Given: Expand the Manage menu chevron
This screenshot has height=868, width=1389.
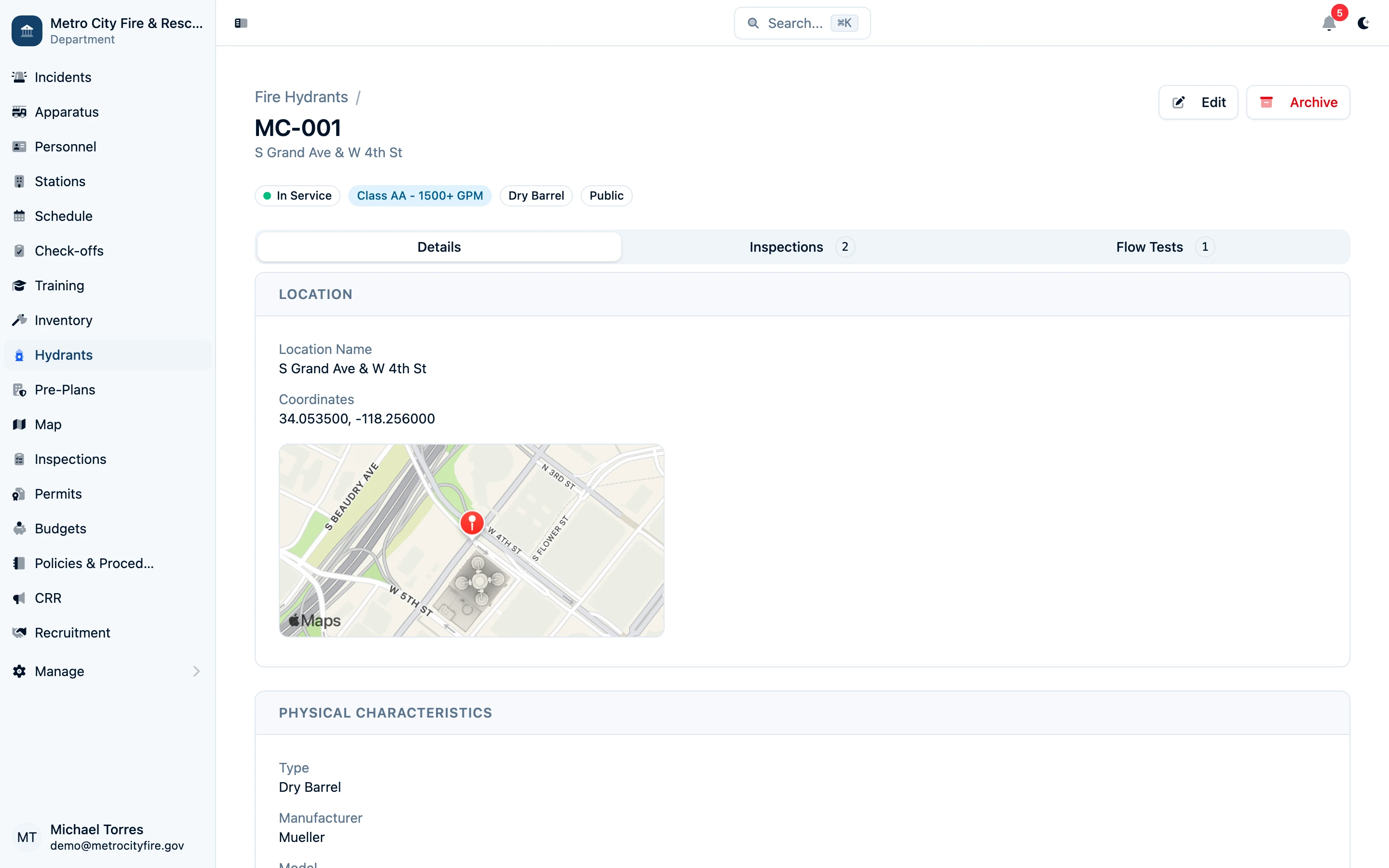Looking at the screenshot, I should (196, 671).
